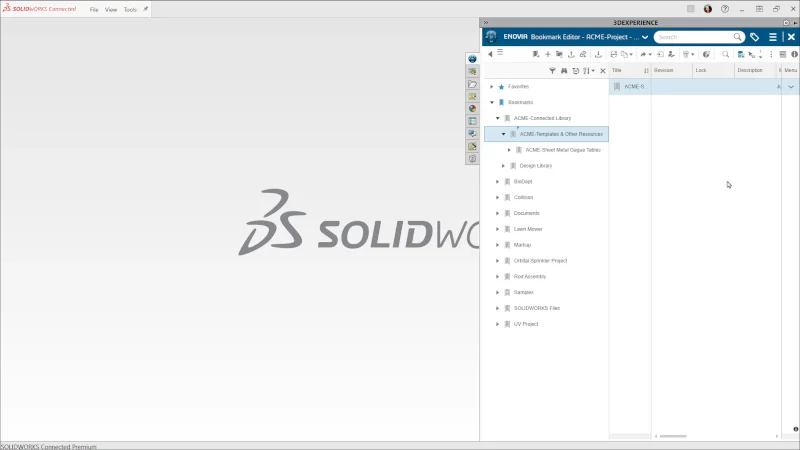Toggle the information panel icon
The image size is (800, 450).
coord(794,54)
